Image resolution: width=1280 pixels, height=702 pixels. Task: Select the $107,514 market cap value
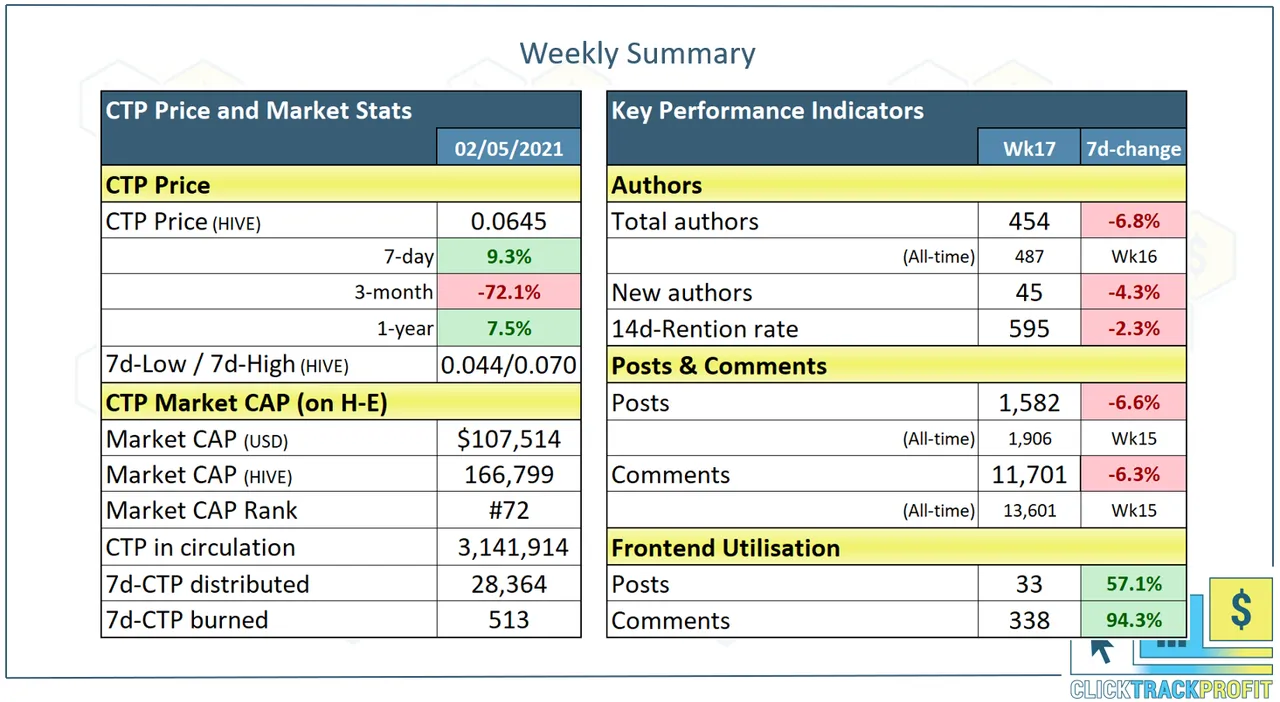[x=509, y=439]
